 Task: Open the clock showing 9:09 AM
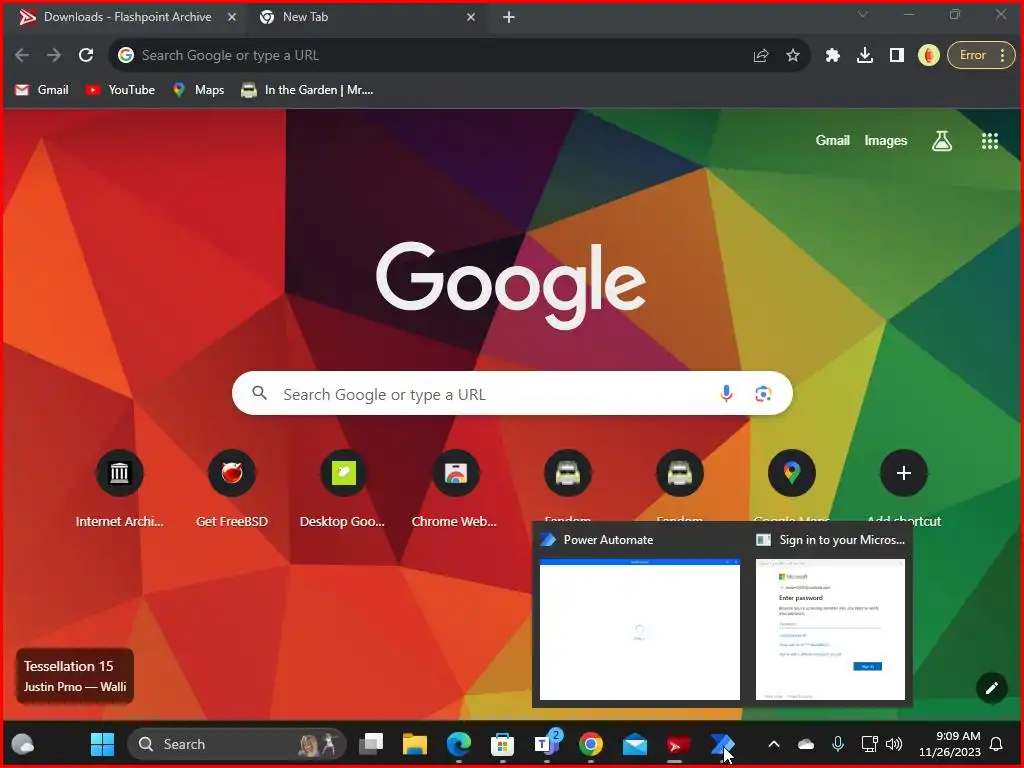tap(950, 744)
